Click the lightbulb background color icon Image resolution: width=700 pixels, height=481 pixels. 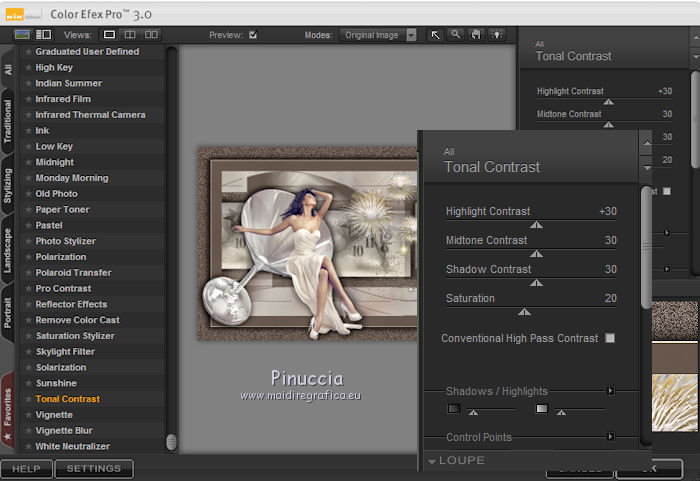[x=496, y=35]
